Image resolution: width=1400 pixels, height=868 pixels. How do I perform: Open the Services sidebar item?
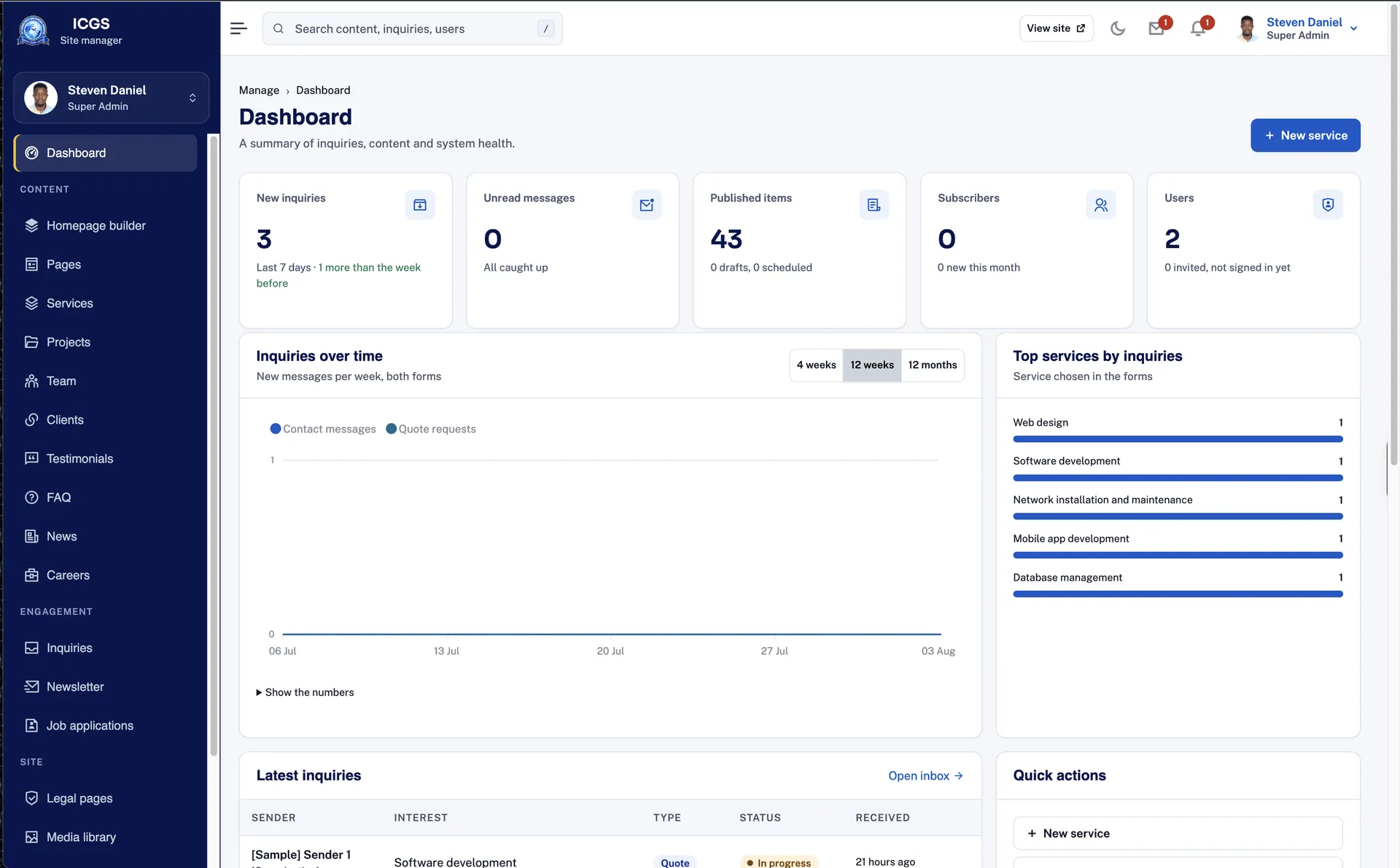click(105, 303)
